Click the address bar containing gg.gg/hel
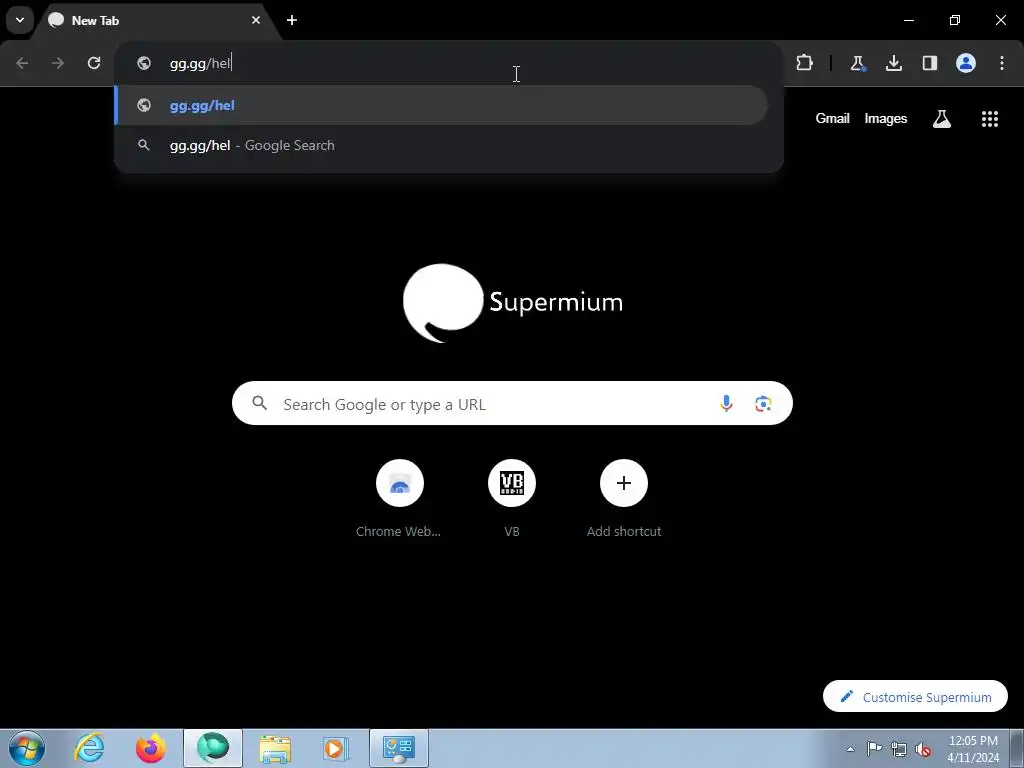Image resolution: width=1024 pixels, height=768 pixels. [448, 63]
